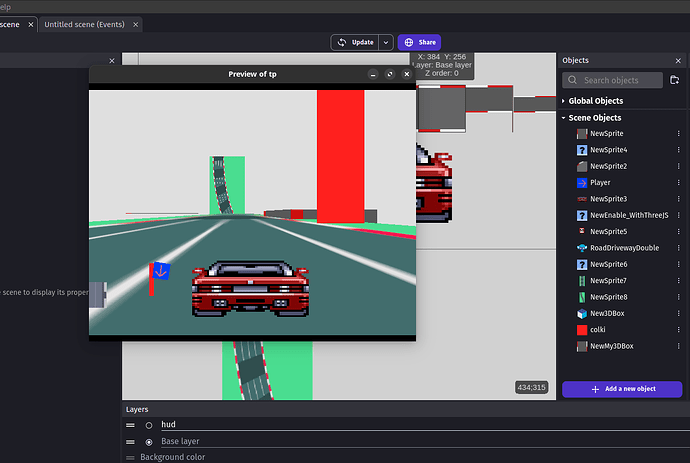Close the scene editor tab

click(x=31, y=25)
